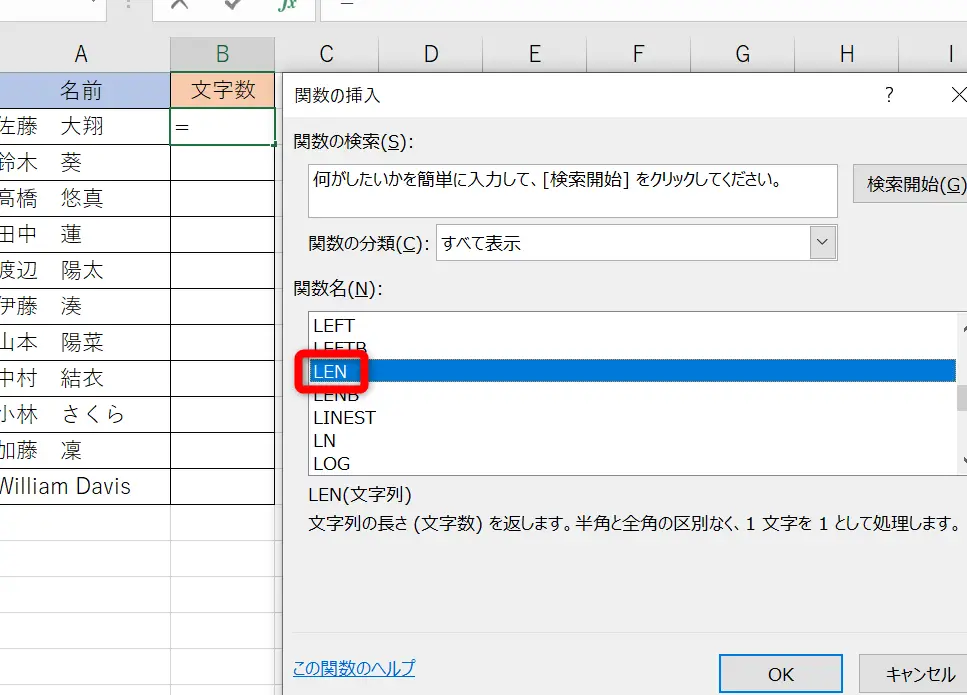This screenshot has width=967, height=695.
Task: Select LINEST in the function list
Action: [344, 417]
